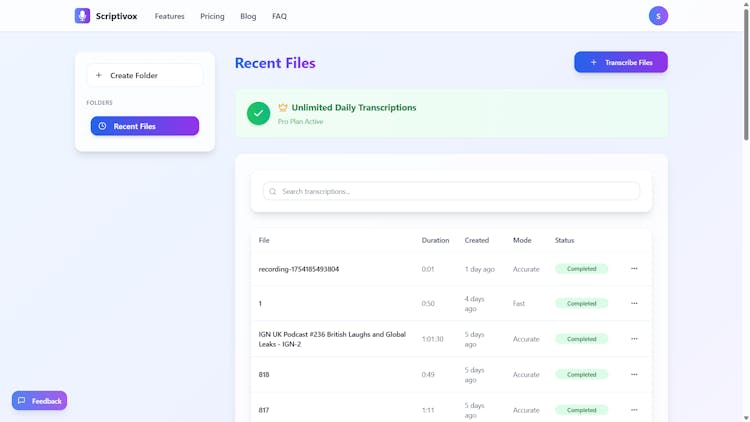This screenshot has height=422, width=750.
Task: Show the more options menu for file 817
Action: click(634, 410)
